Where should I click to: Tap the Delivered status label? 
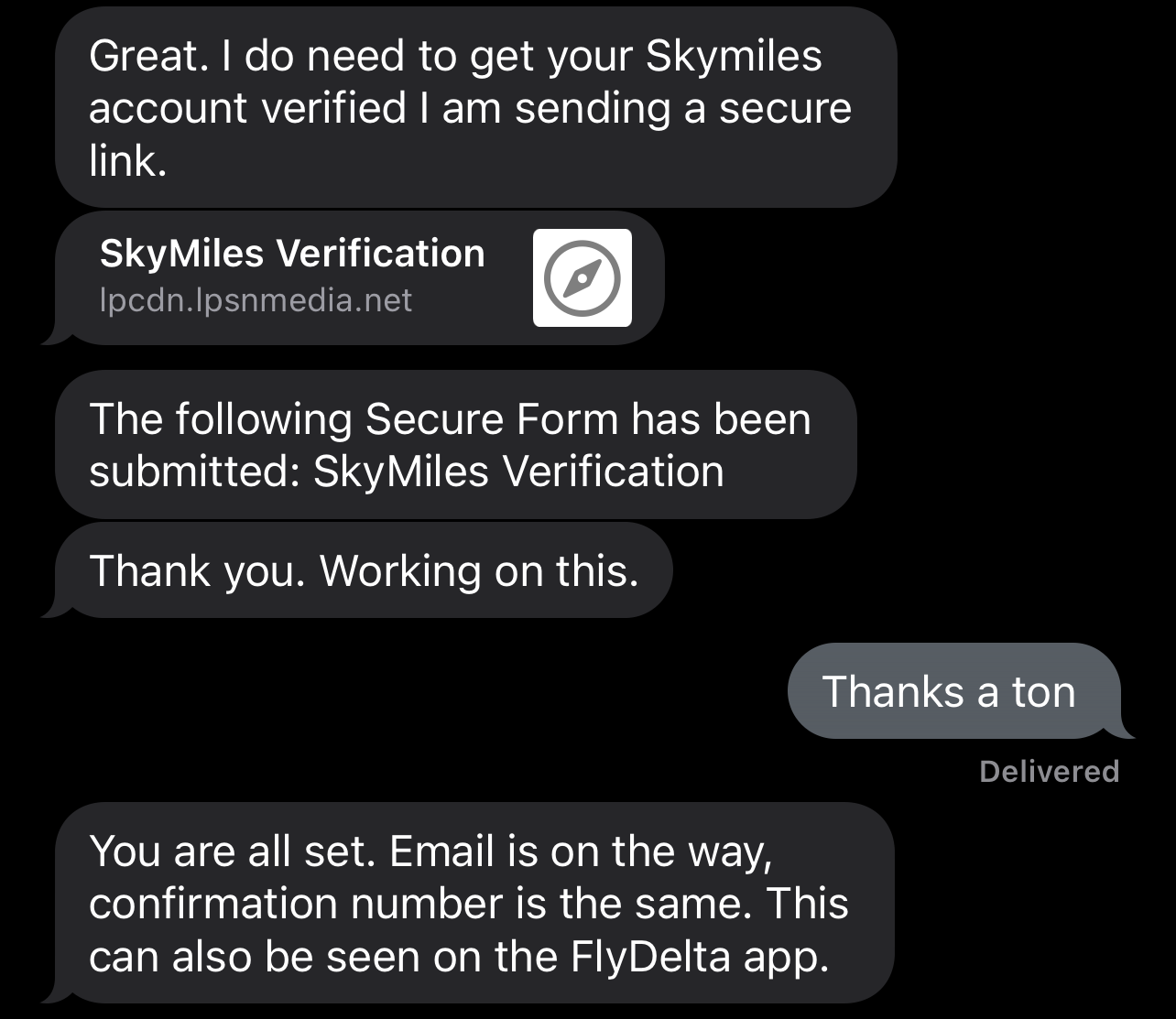pyautogui.click(x=1048, y=771)
